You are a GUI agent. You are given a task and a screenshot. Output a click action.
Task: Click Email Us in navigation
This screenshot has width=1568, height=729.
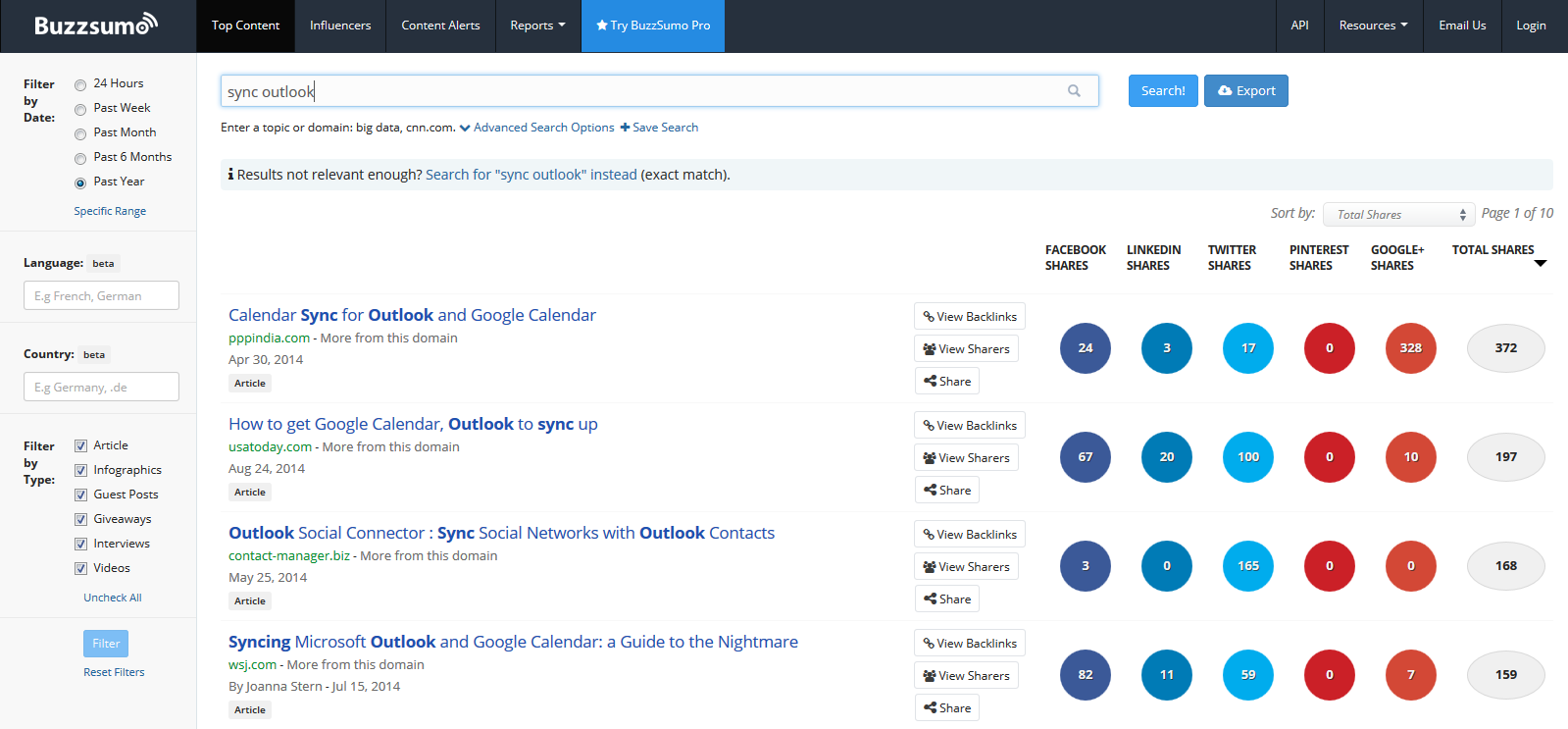click(x=1462, y=26)
